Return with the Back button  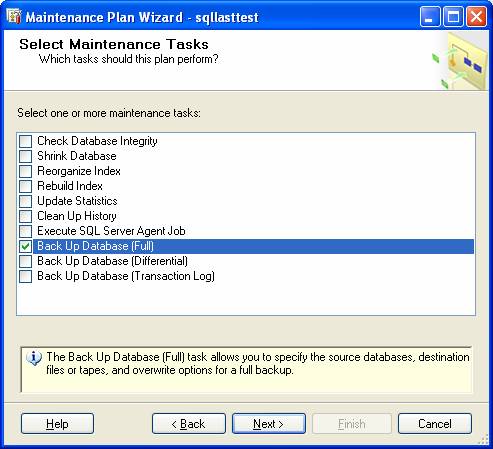[189, 424]
